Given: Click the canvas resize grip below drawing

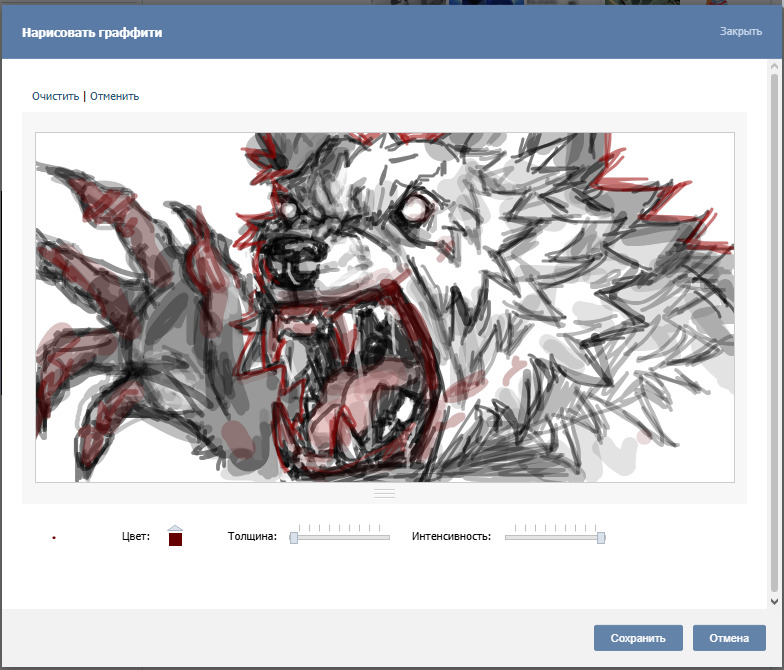Looking at the screenshot, I should pos(384,493).
